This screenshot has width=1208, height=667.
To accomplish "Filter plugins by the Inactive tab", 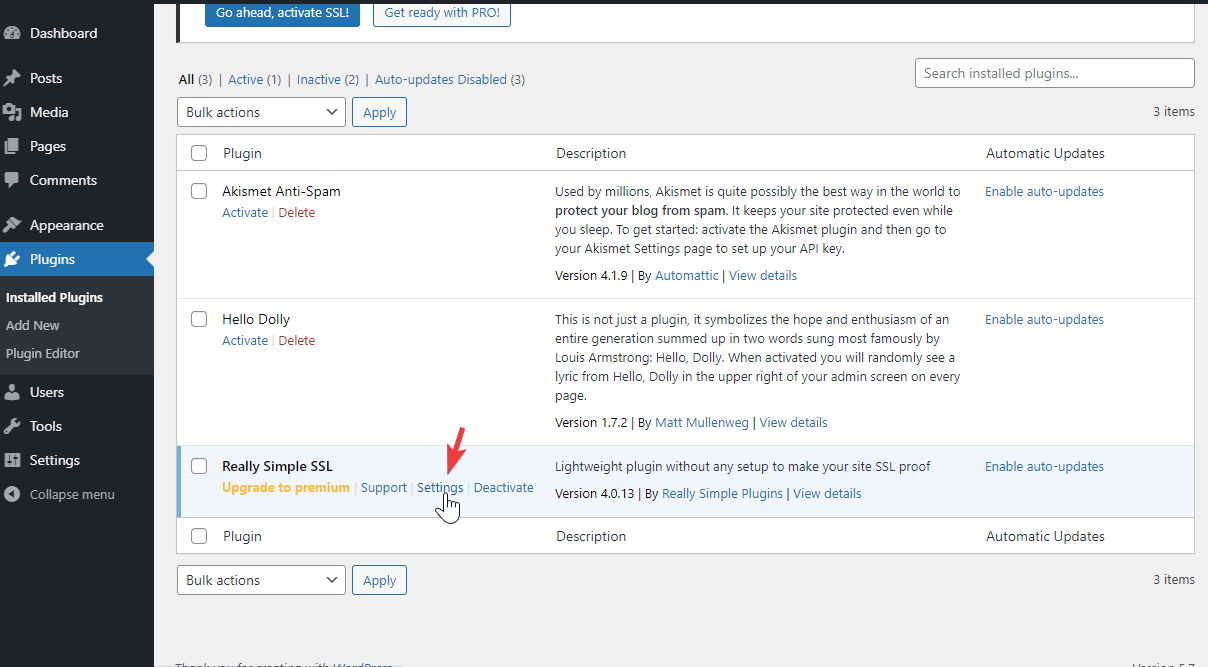I will click(x=318, y=79).
